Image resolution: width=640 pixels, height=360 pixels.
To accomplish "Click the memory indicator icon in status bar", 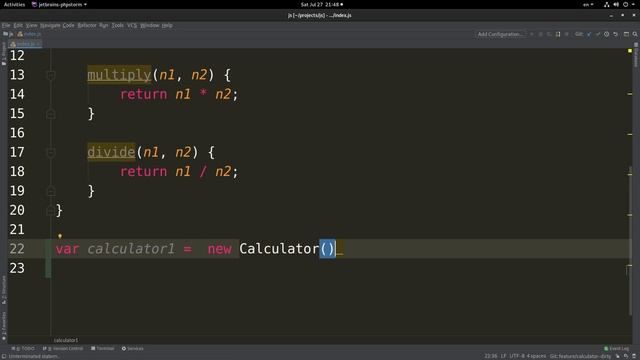I will [x=634, y=356].
